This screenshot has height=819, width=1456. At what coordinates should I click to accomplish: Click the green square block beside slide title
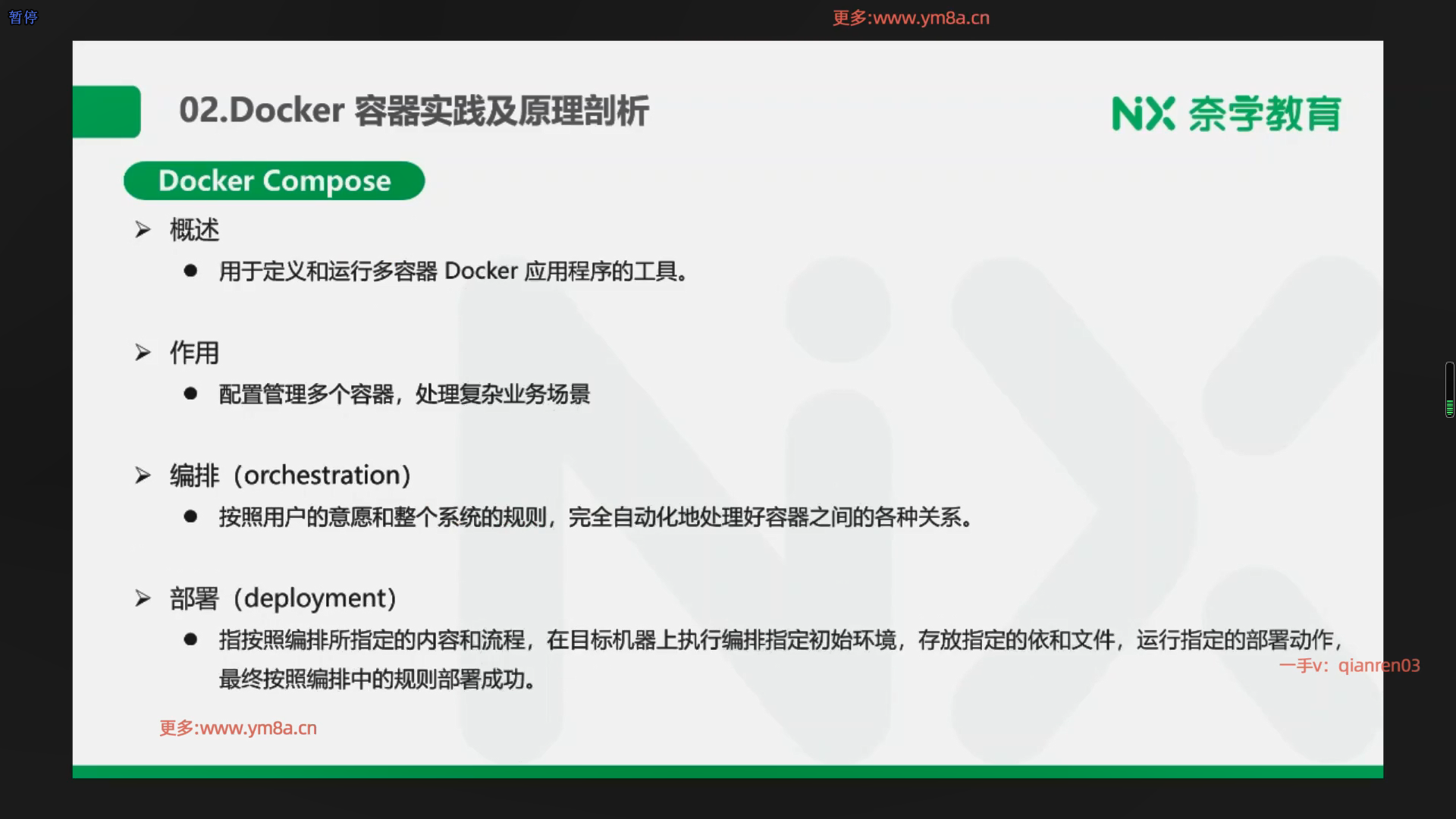pyautogui.click(x=106, y=111)
